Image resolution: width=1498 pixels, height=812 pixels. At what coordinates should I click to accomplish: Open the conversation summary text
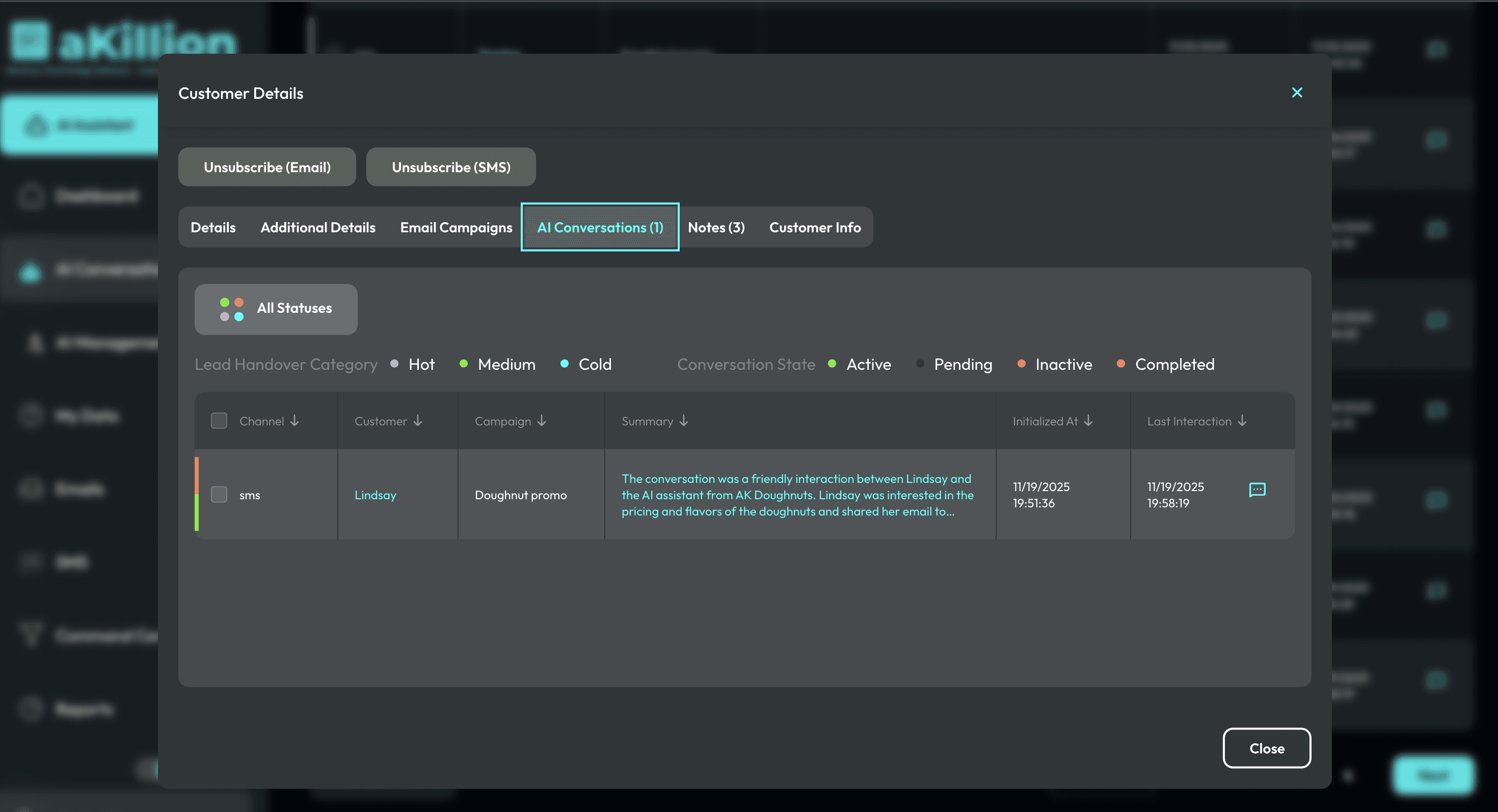click(797, 495)
